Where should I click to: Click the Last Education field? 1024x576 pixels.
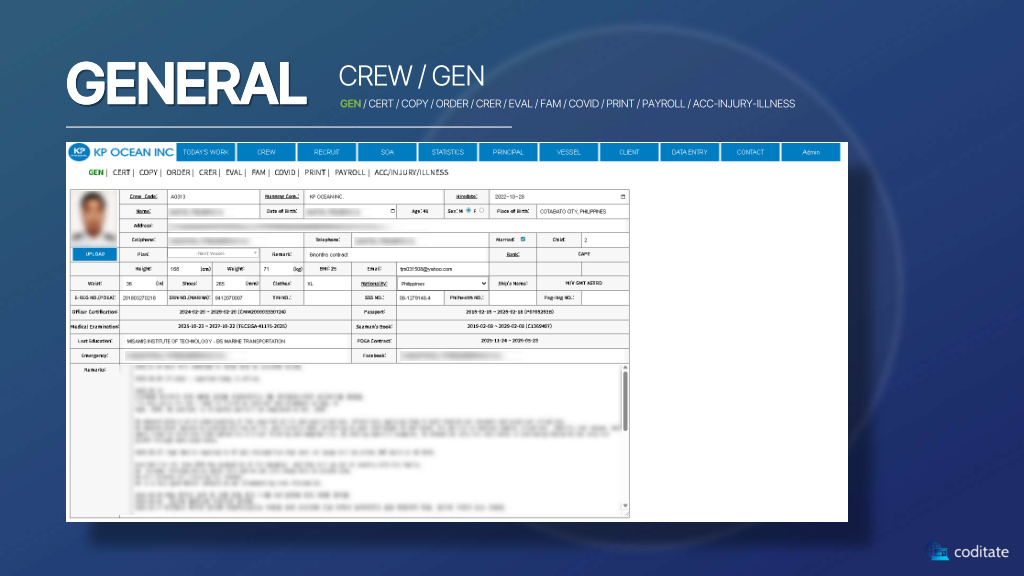click(x=235, y=341)
